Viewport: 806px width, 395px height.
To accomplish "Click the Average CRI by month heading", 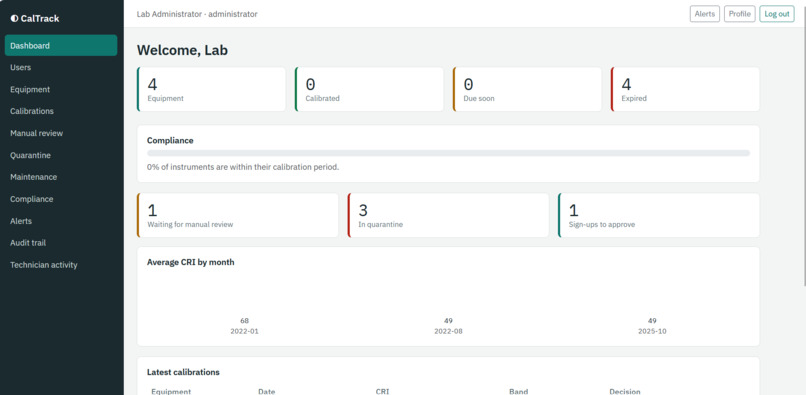I will tap(191, 262).
